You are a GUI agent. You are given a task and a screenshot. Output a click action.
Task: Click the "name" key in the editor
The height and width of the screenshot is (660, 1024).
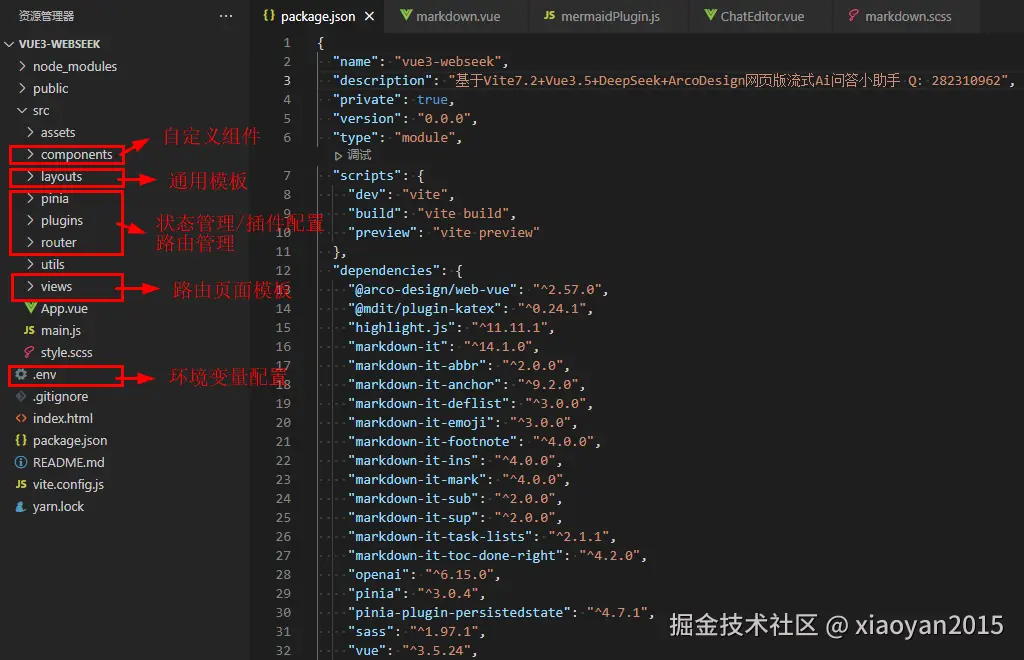click(355, 61)
